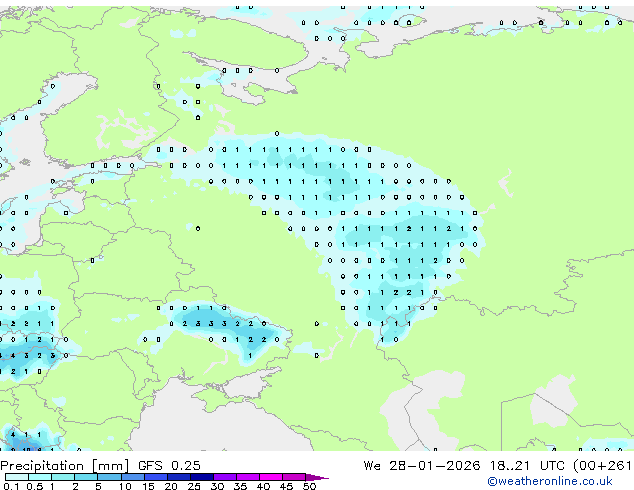Viewport: 634px width, 490px height.
Task: Click the '18..21 UTC' time text
Action: pyautogui.click(x=527, y=465)
